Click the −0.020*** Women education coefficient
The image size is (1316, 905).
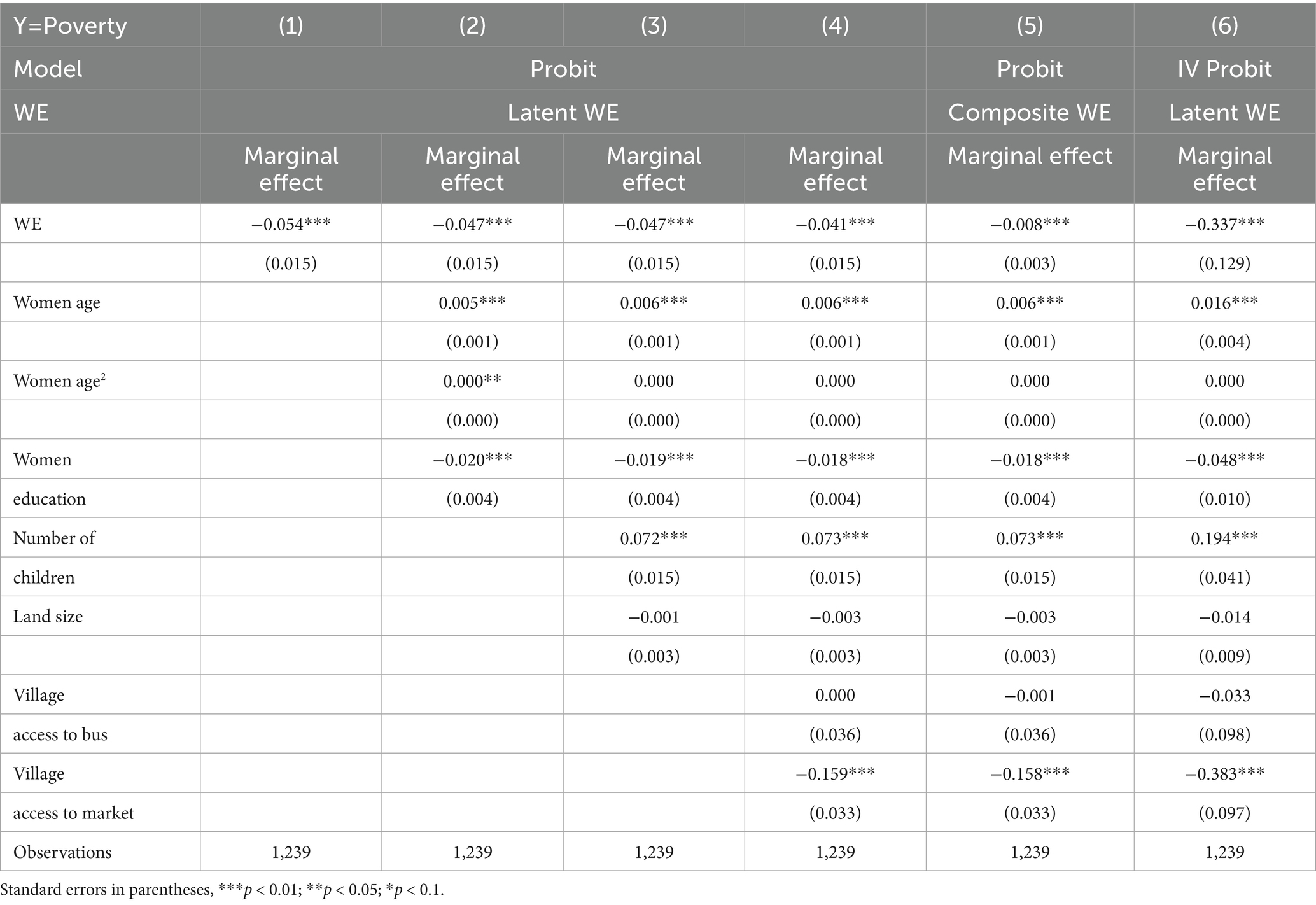coord(472,460)
